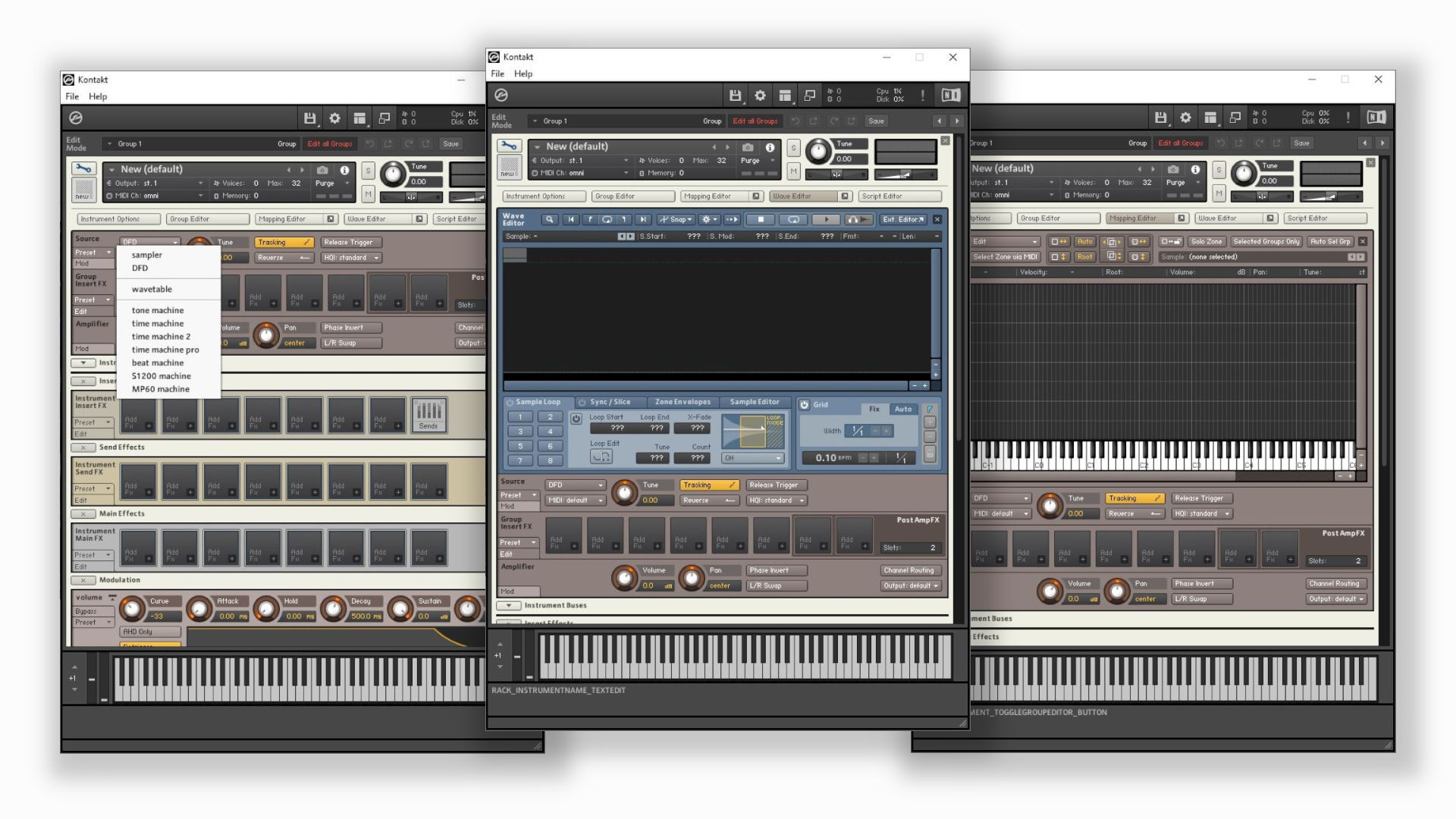Select 'DFD' from Source dropdown menu

(x=140, y=267)
